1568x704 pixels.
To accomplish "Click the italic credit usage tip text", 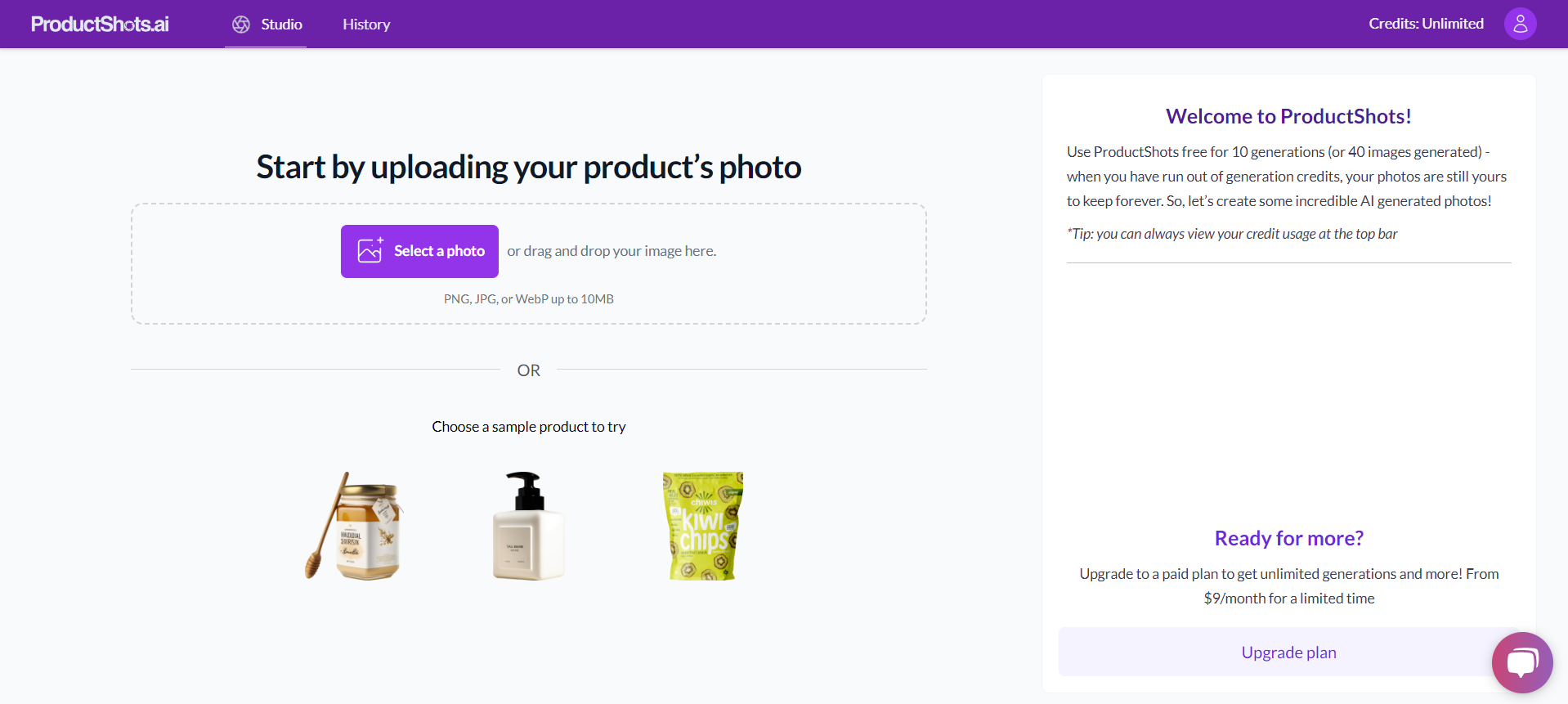I will [1232, 234].
